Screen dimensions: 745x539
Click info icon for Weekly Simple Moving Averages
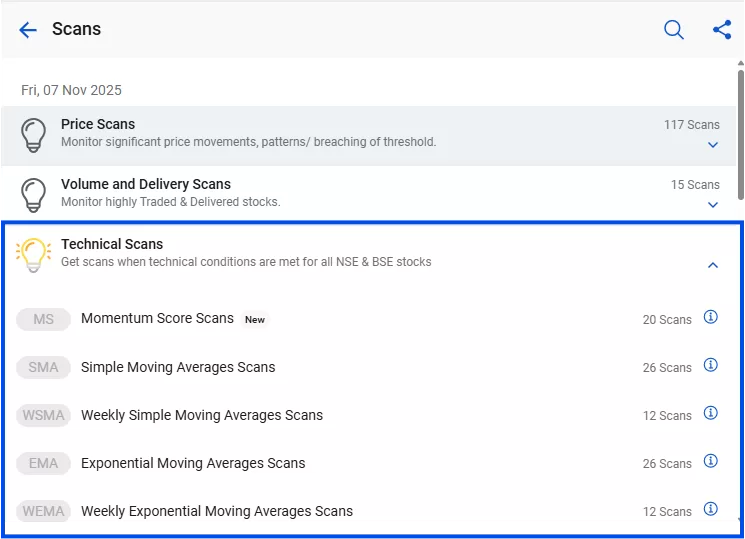click(711, 413)
